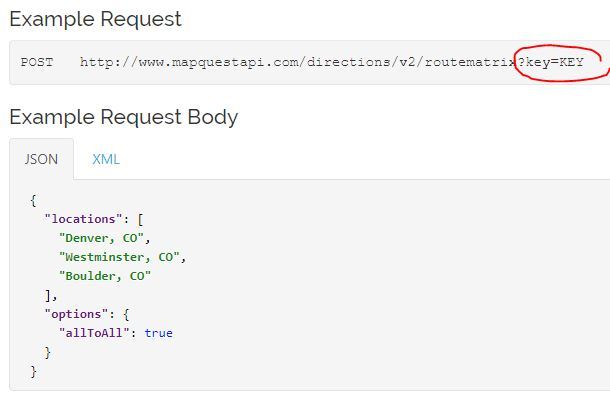Click the Example Request heading

[95, 19]
